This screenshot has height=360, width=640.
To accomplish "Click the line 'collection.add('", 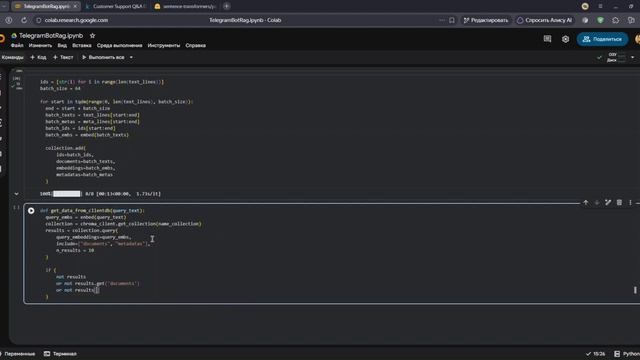I will tap(66, 148).
